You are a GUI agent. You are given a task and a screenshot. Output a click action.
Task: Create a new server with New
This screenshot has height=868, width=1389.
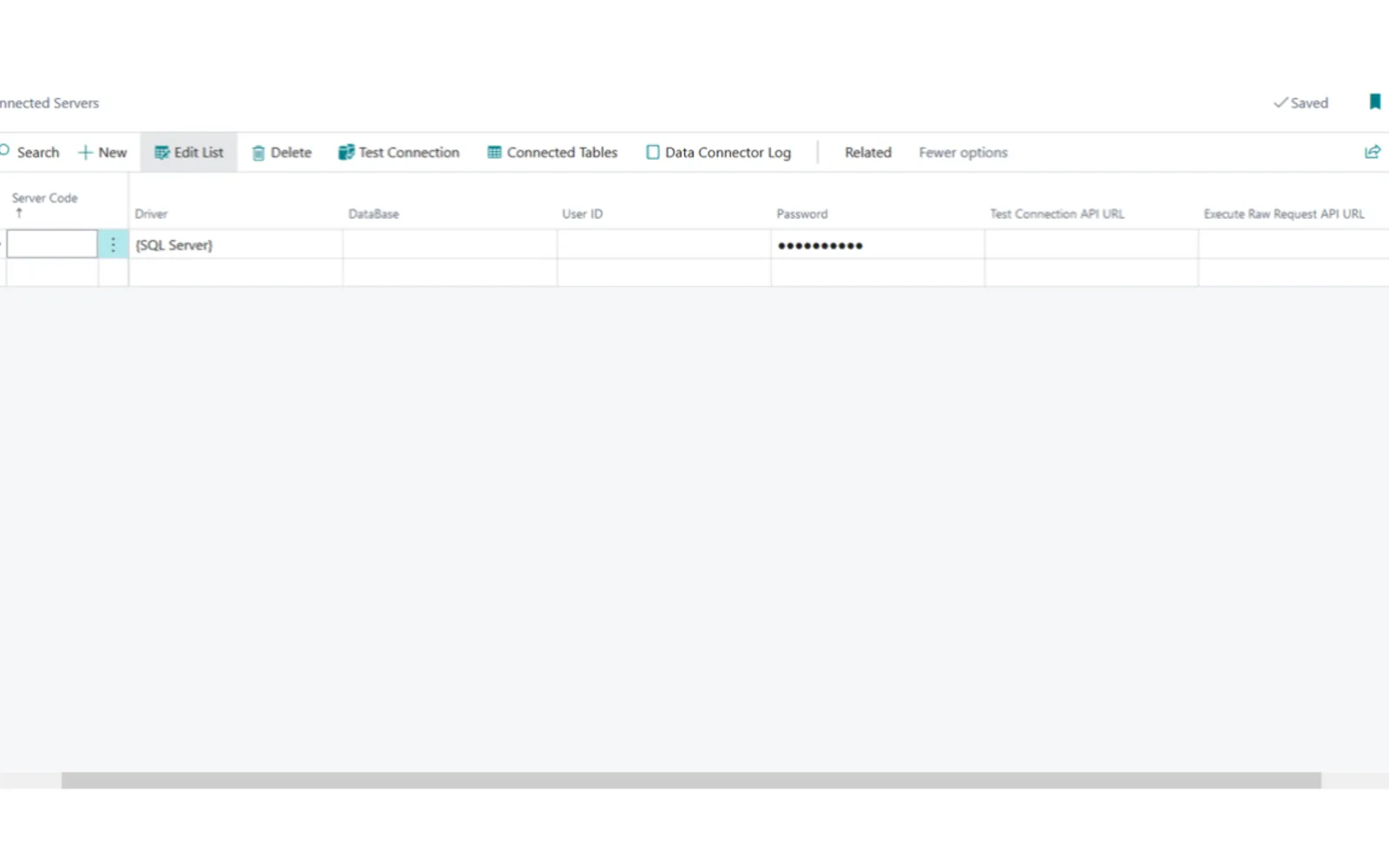coord(102,153)
